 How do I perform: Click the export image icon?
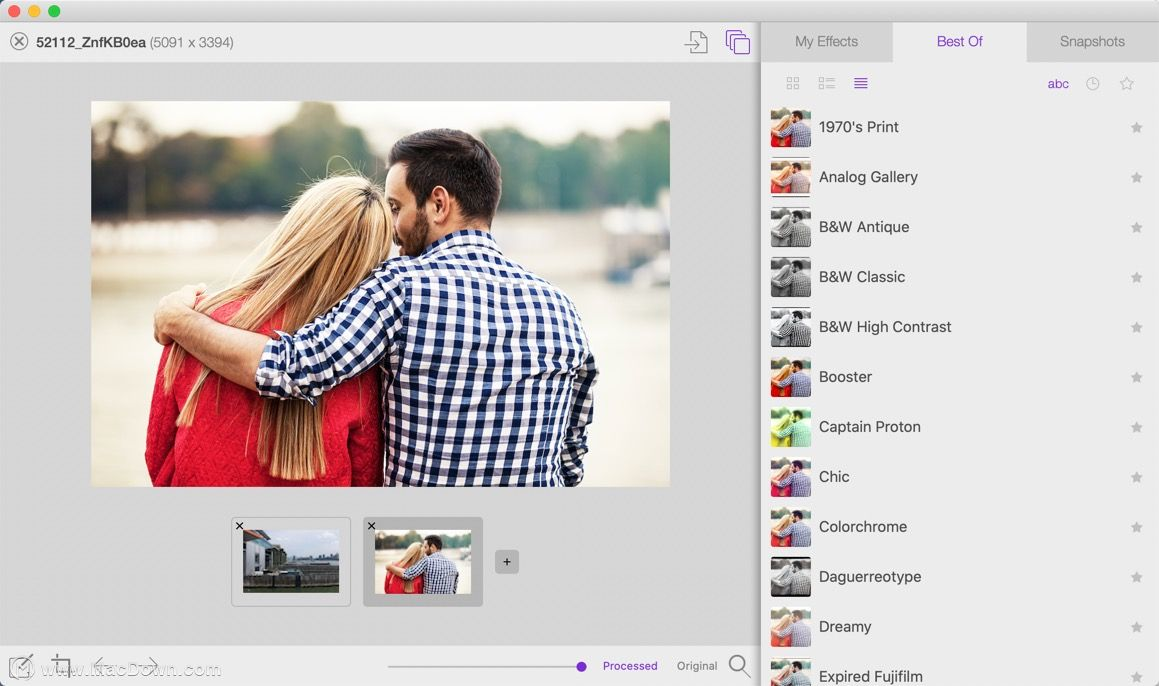point(696,42)
